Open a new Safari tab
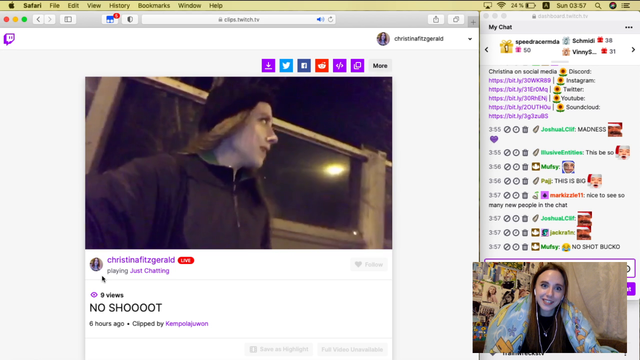 tap(473, 22)
